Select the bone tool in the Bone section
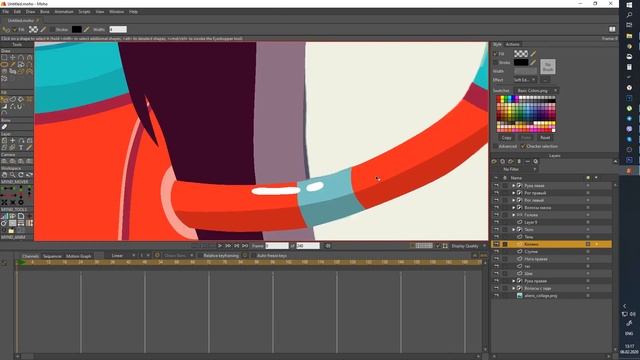The width and height of the screenshot is (640, 360). (4, 127)
